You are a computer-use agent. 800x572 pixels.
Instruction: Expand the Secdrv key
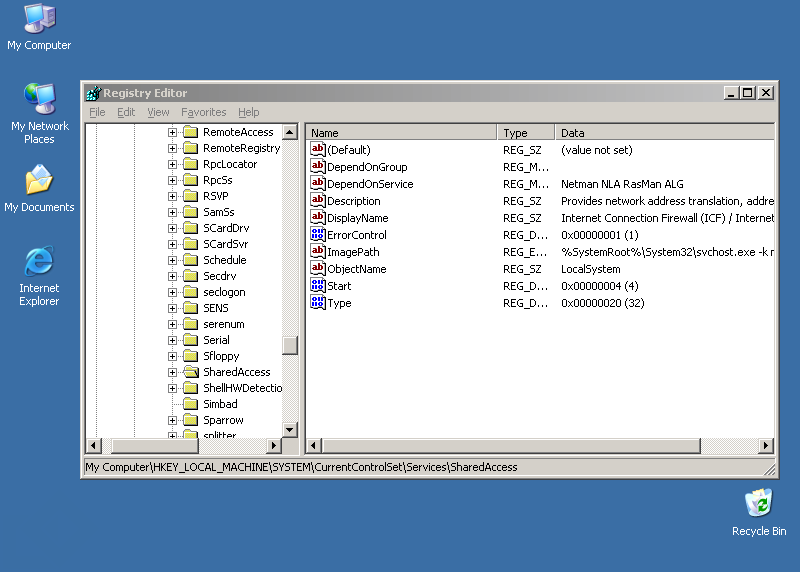172,277
